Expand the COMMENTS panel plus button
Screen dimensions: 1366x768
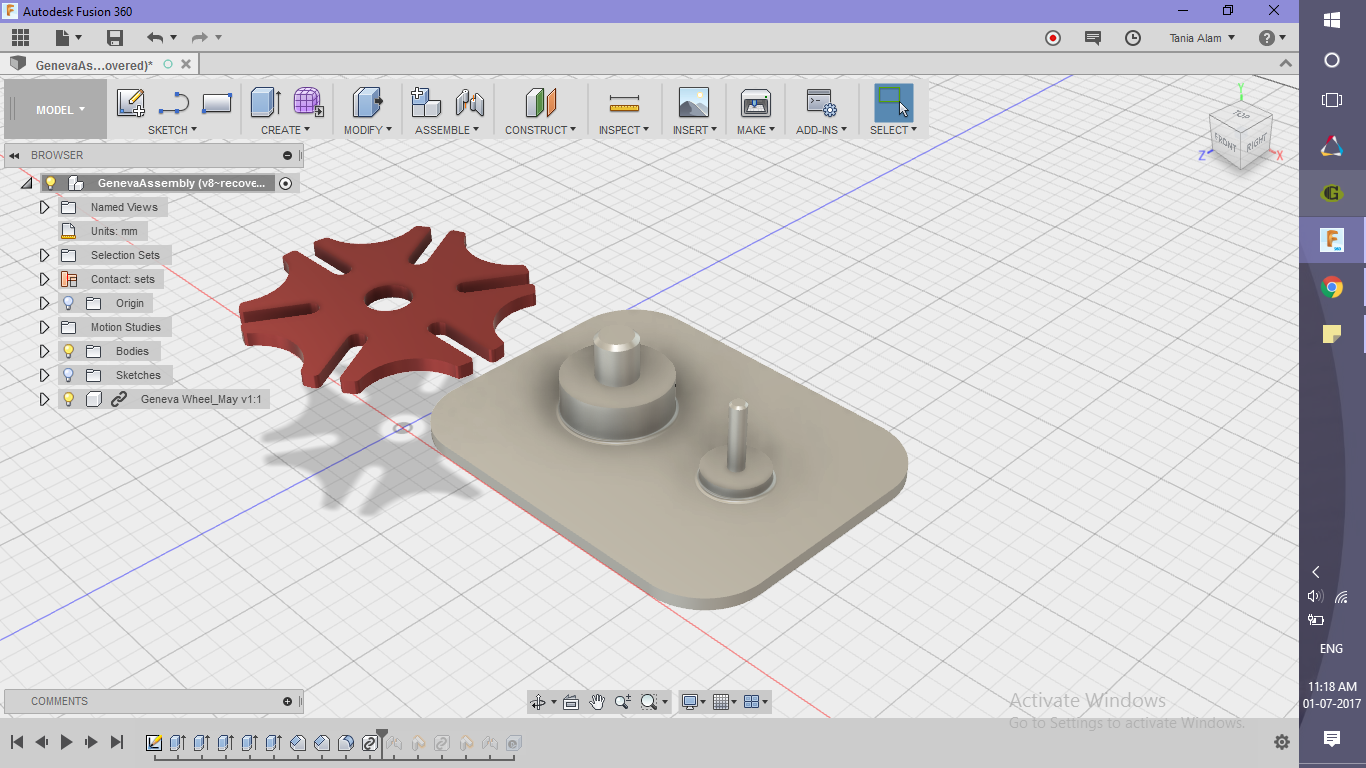[287, 701]
